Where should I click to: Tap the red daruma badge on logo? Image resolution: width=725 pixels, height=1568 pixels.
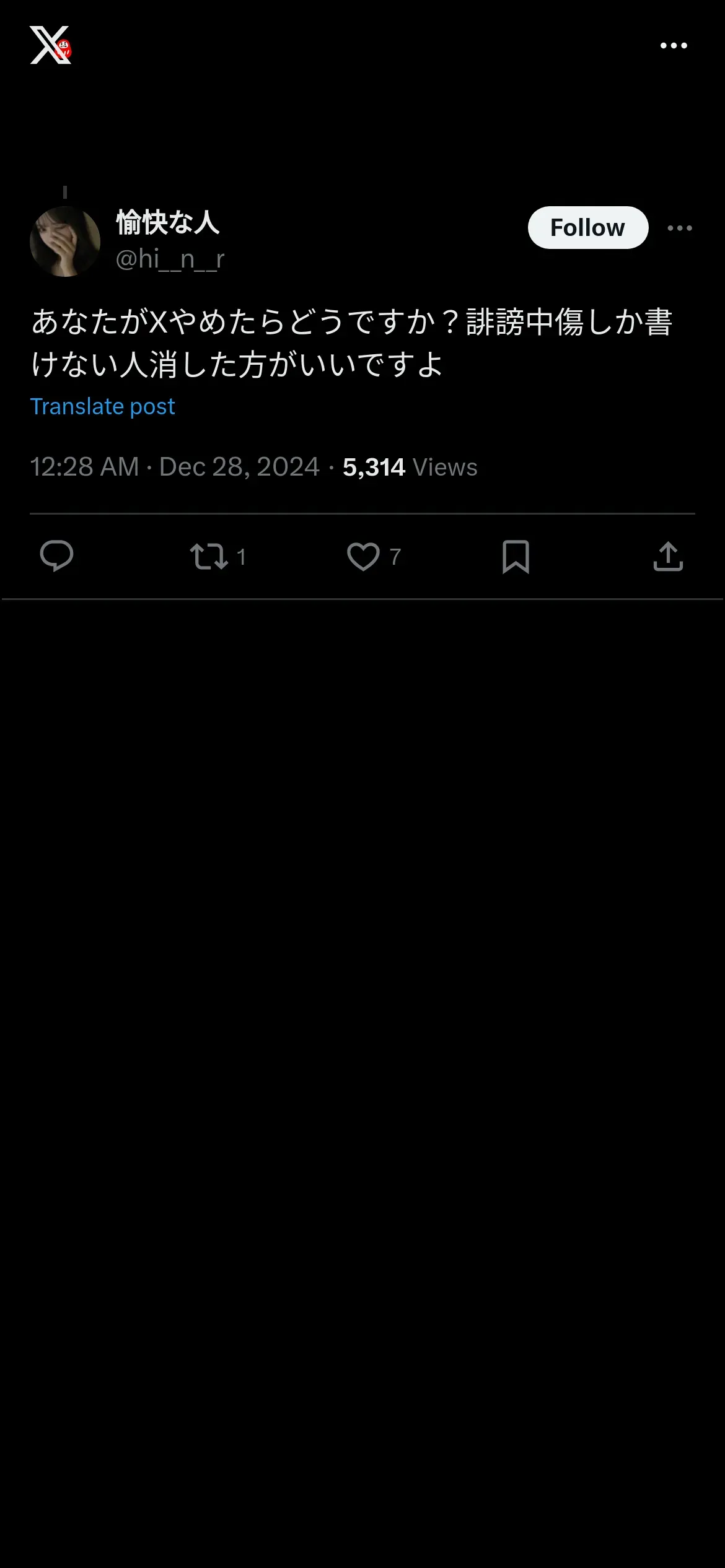click(64, 50)
